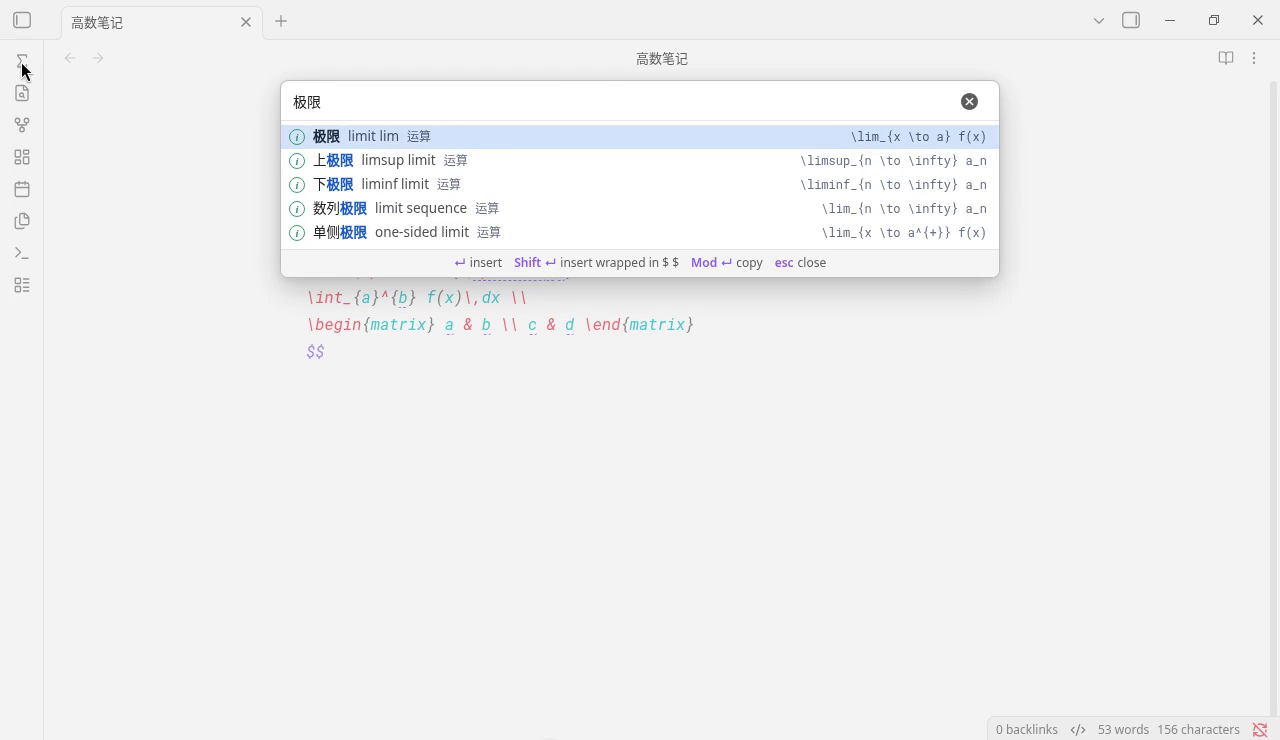Open canvas grid ribbon icon
The width and height of the screenshot is (1280, 740).
coord(22,157)
